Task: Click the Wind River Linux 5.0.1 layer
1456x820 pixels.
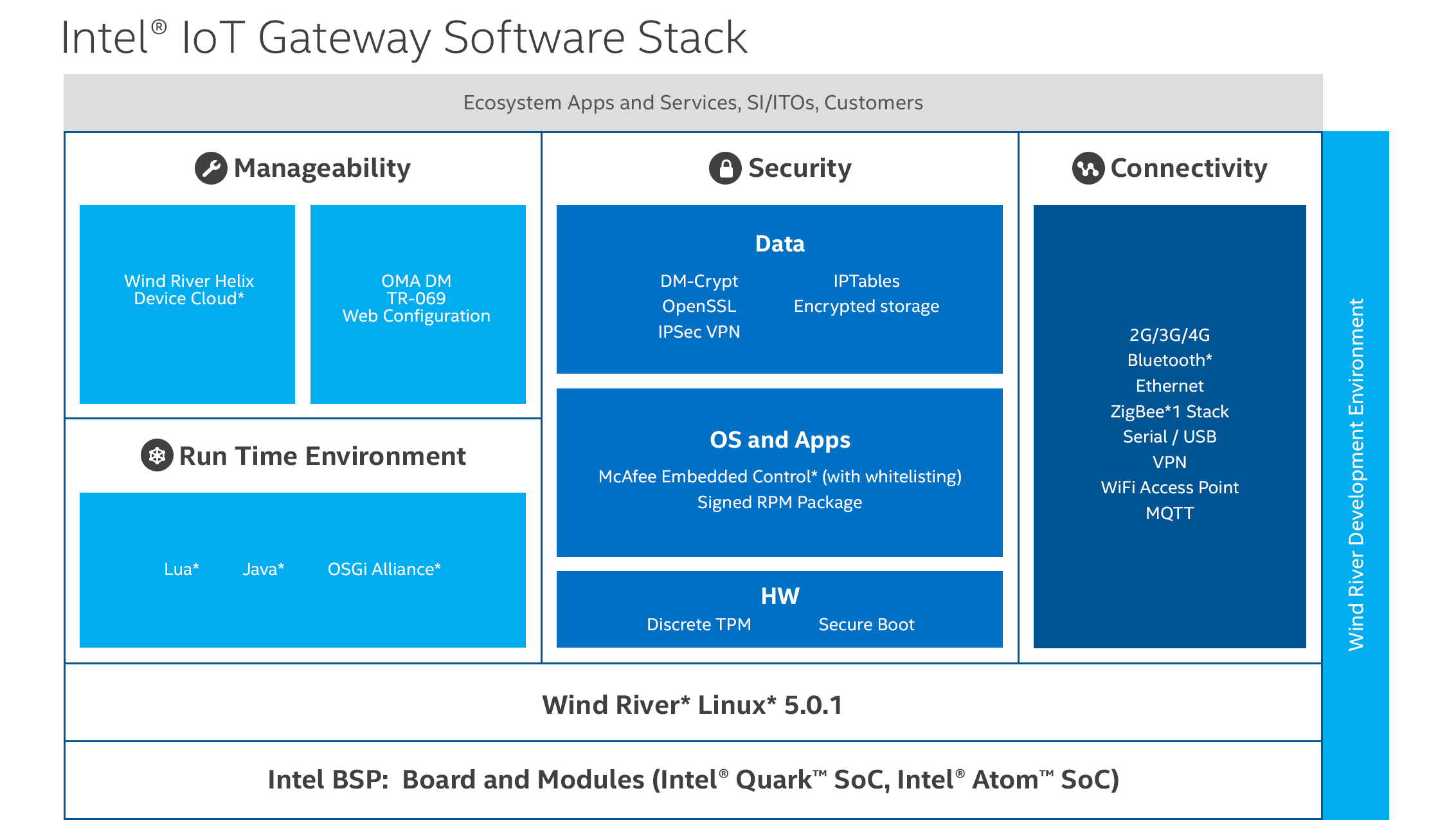Action: pos(693,705)
